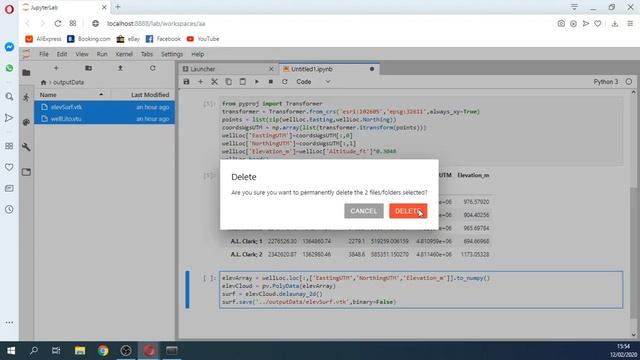Open the Edit menu
640x360 pixels.
tap(62, 54)
